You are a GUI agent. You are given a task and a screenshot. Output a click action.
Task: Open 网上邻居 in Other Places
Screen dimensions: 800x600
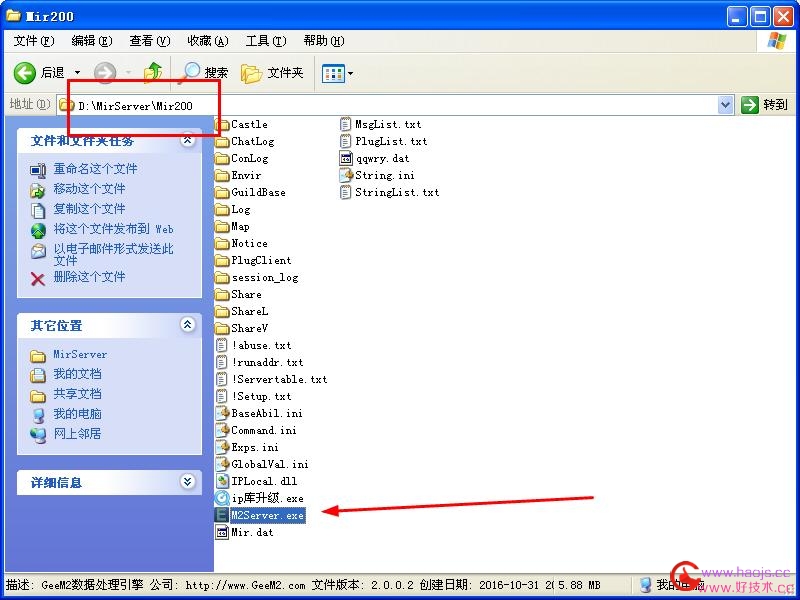(78, 434)
